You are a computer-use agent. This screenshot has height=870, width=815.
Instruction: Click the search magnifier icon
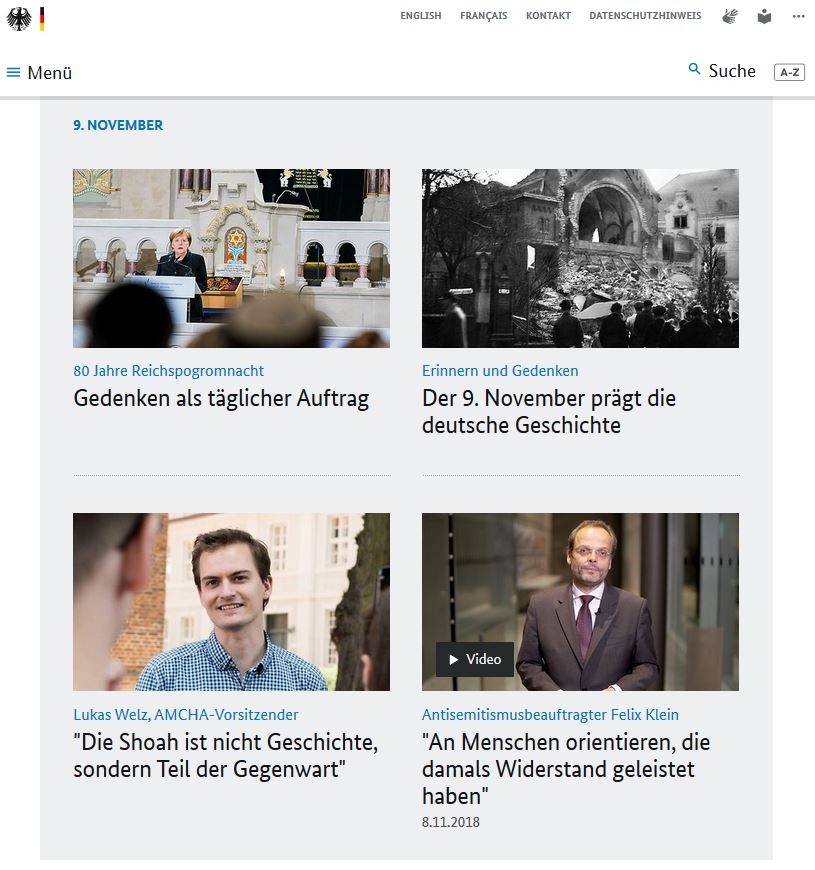pyautogui.click(x=695, y=70)
